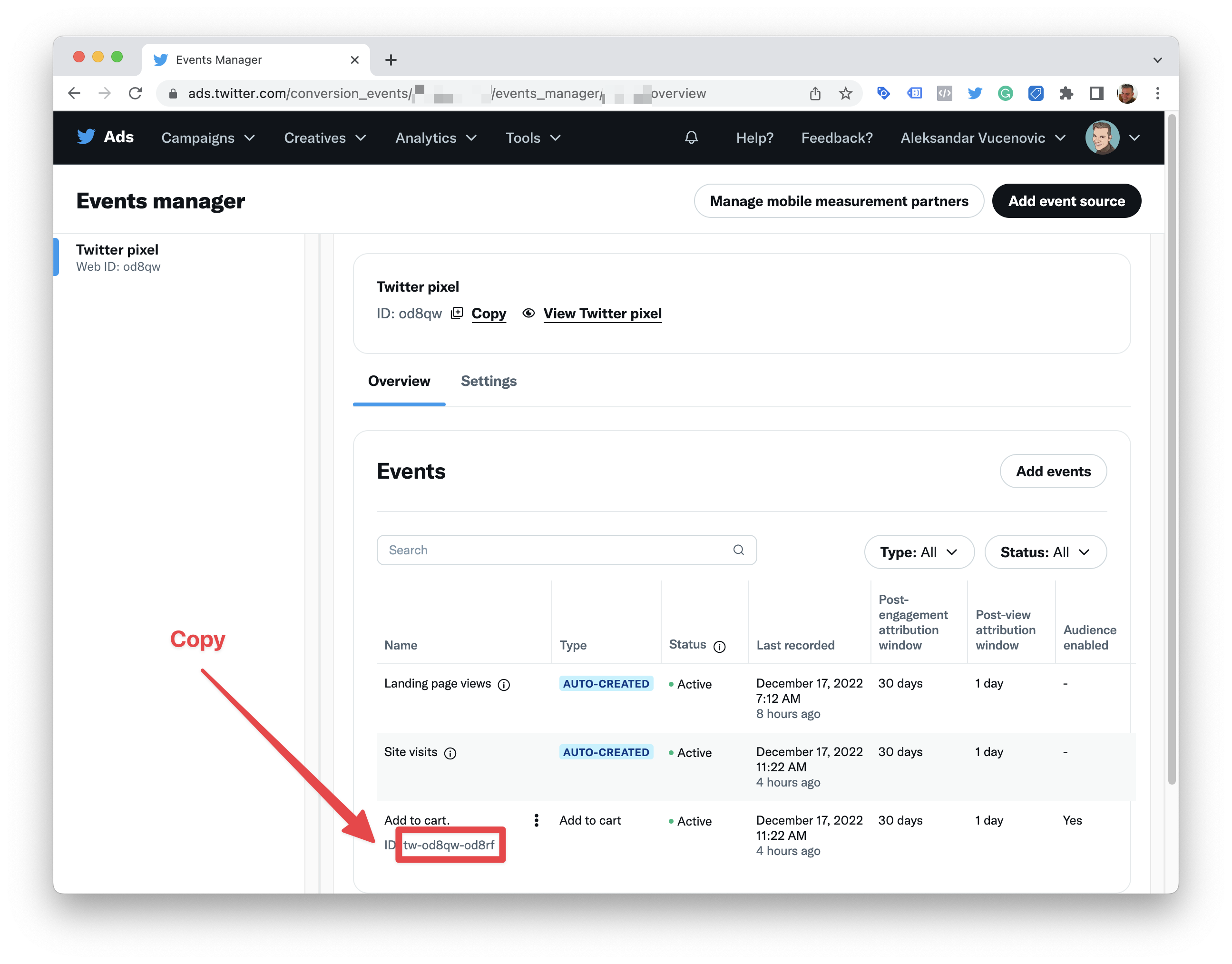
Task: Switch to the Settings tab
Action: pos(489,381)
